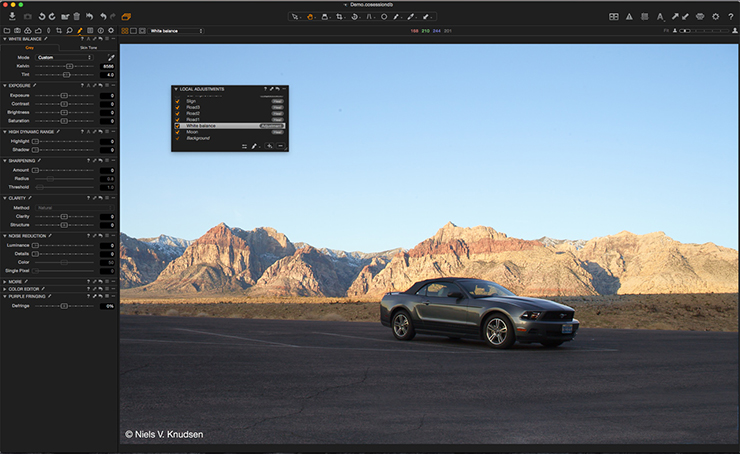Toggle the single viewer mode icon
The width and height of the screenshot is (740, 454).
134,31
